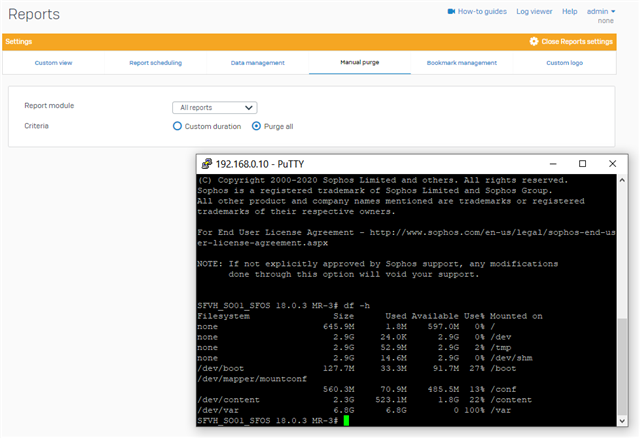Click the '/dev/shm' mount point text
The image size is (640, 438).
(x=511, y=358)
